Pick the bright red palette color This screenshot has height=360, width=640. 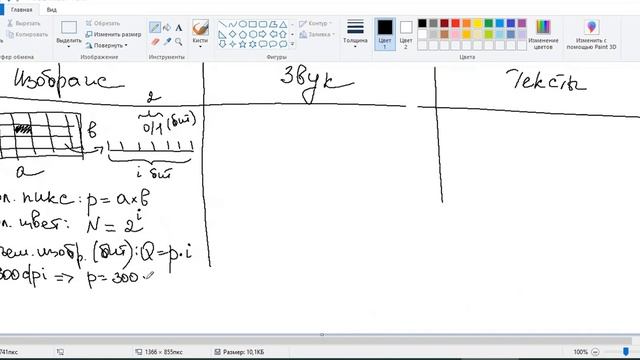point(455,23)
